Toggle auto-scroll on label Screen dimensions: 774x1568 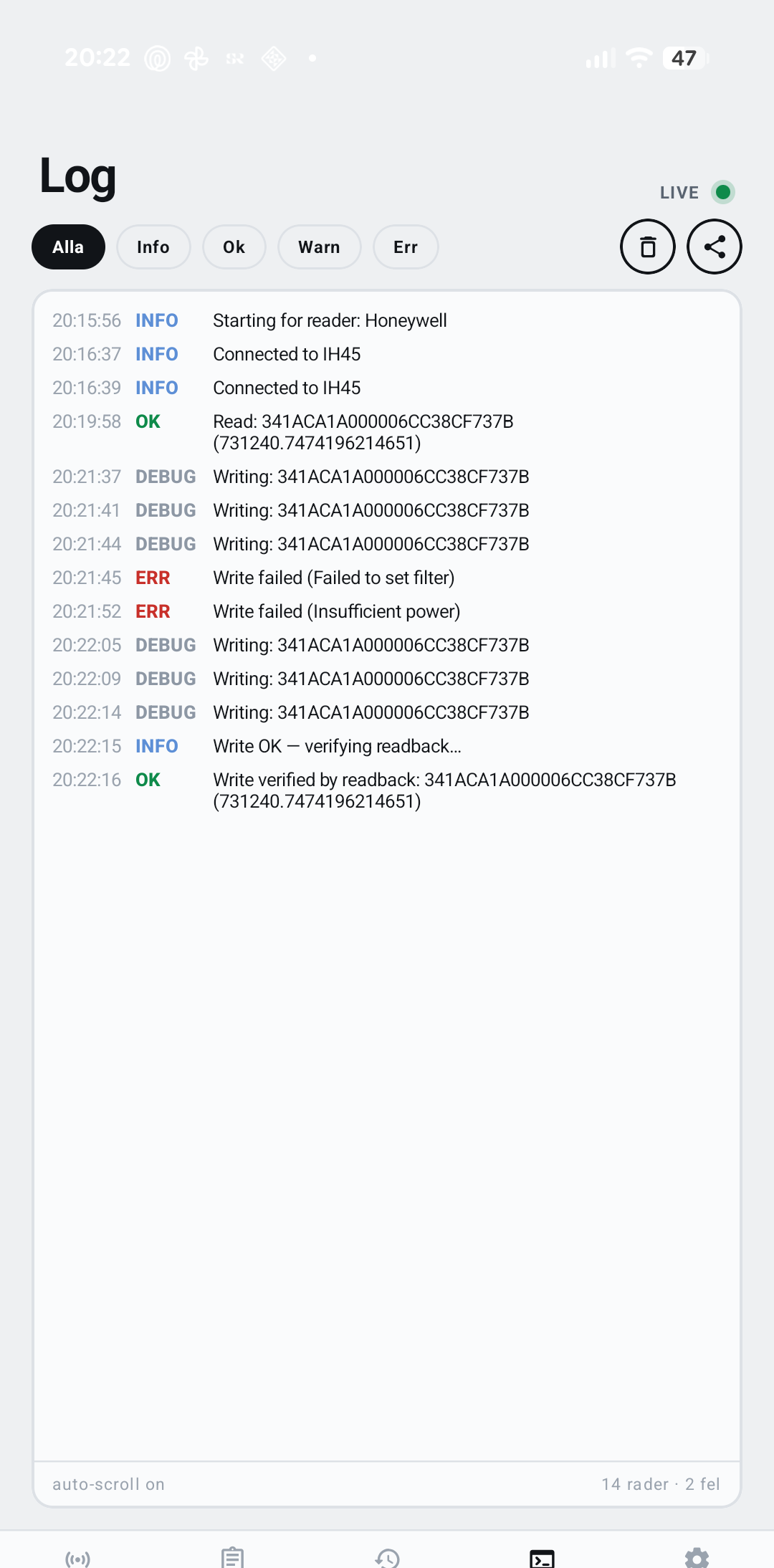pos(108,1484)
